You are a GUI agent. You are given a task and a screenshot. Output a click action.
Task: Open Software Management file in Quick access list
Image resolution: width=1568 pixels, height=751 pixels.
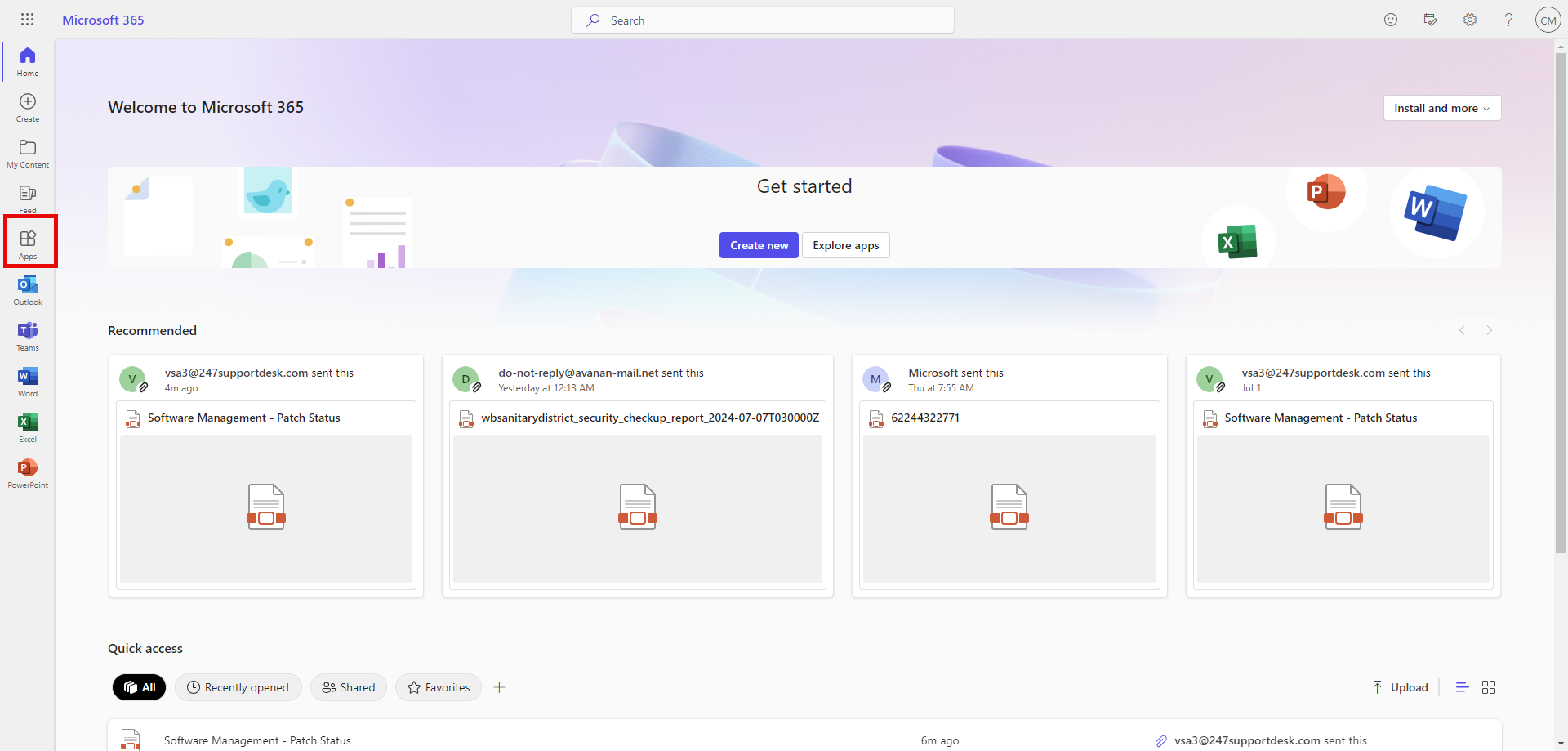point(257,740)
